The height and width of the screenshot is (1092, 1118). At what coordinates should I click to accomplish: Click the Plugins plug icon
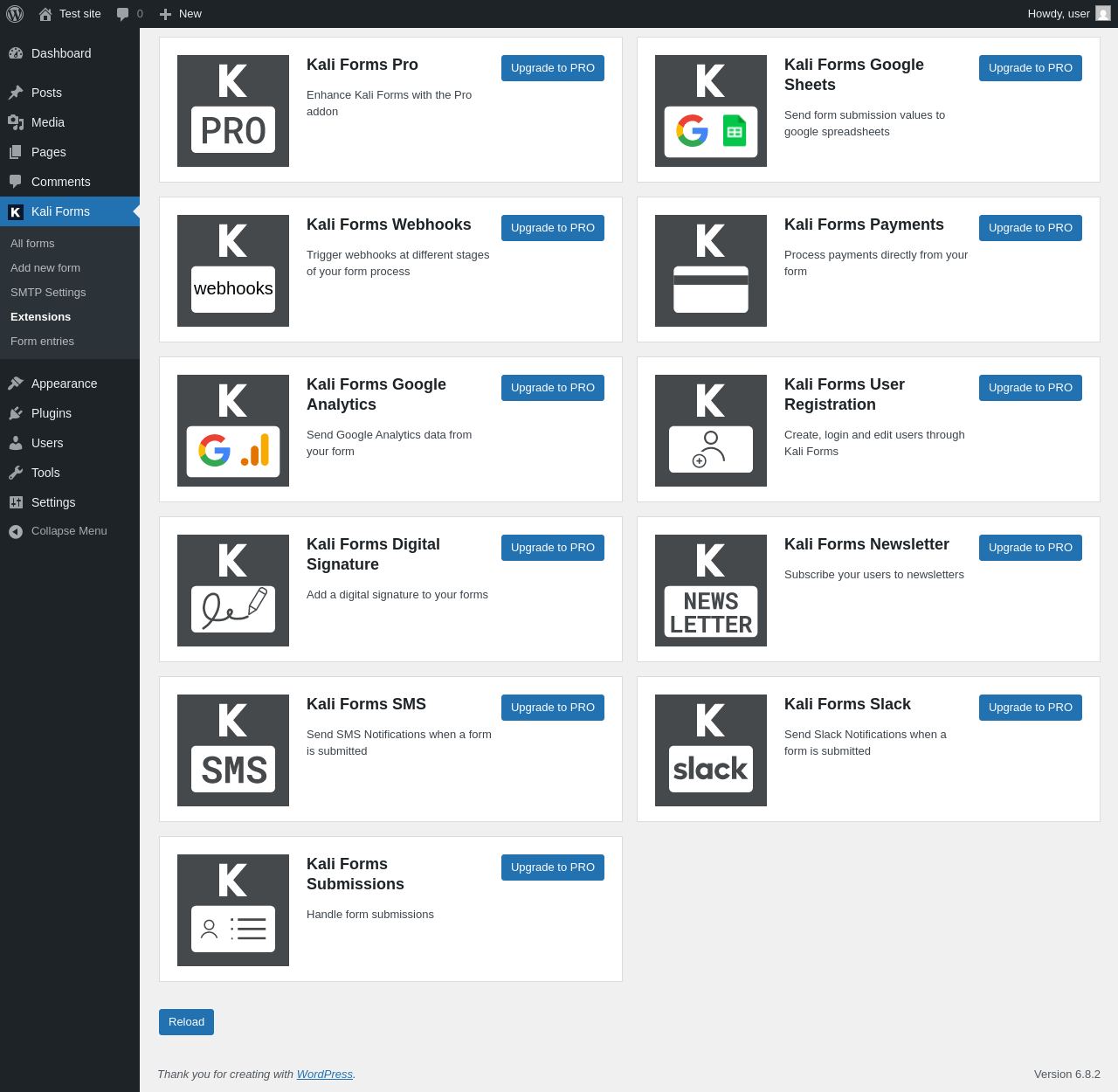[16, 413]
